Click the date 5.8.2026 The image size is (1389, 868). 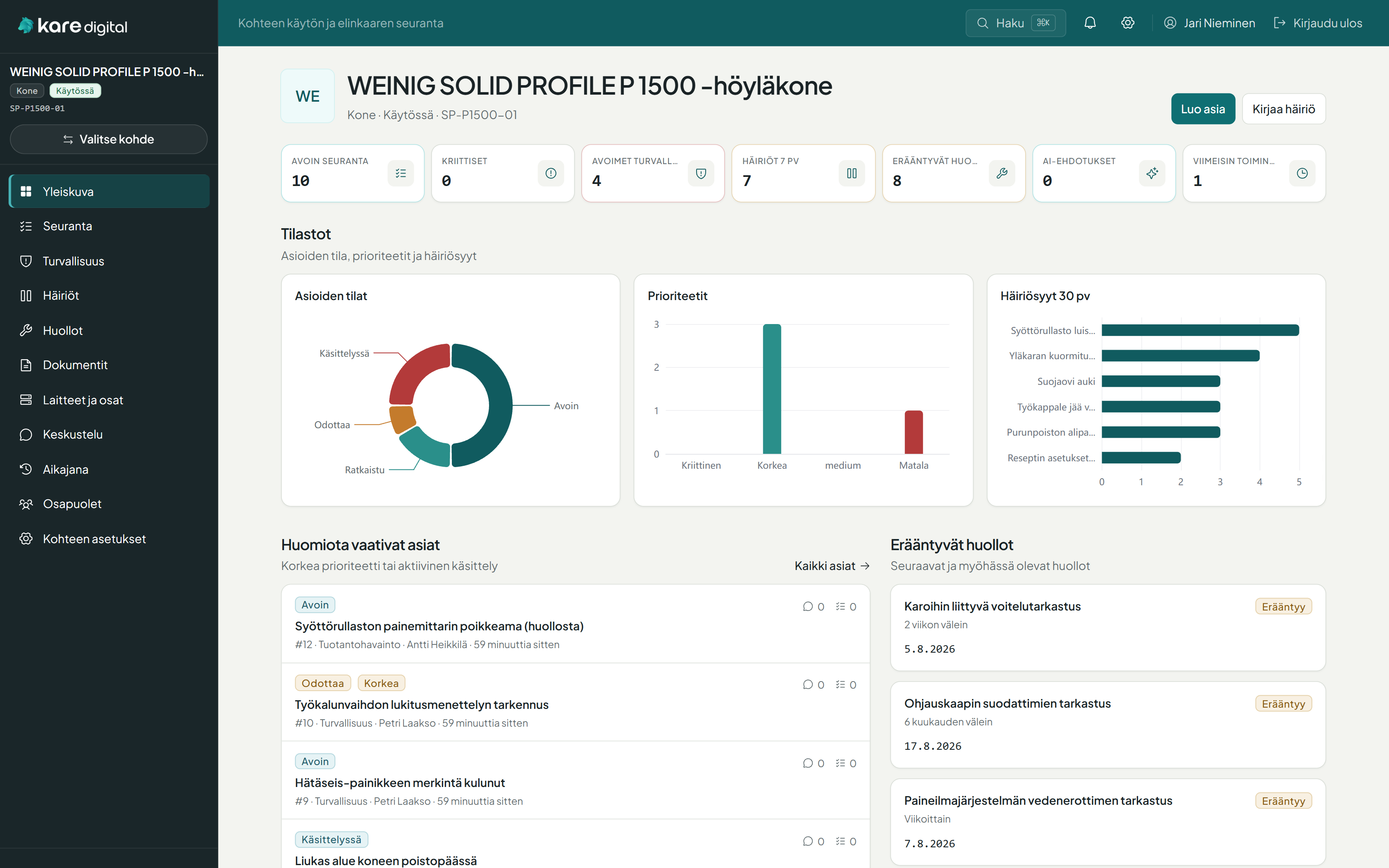tap(930, 649)
